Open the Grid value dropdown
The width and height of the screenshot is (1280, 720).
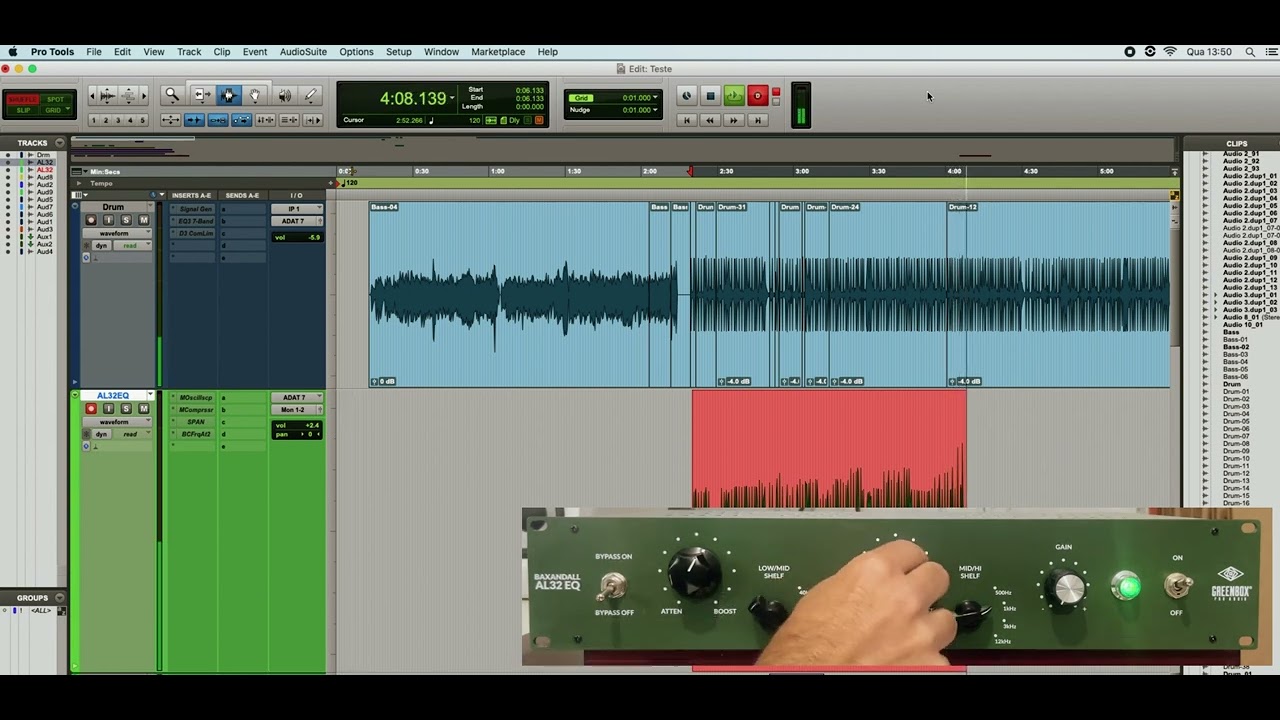click(x=655, y=98)
